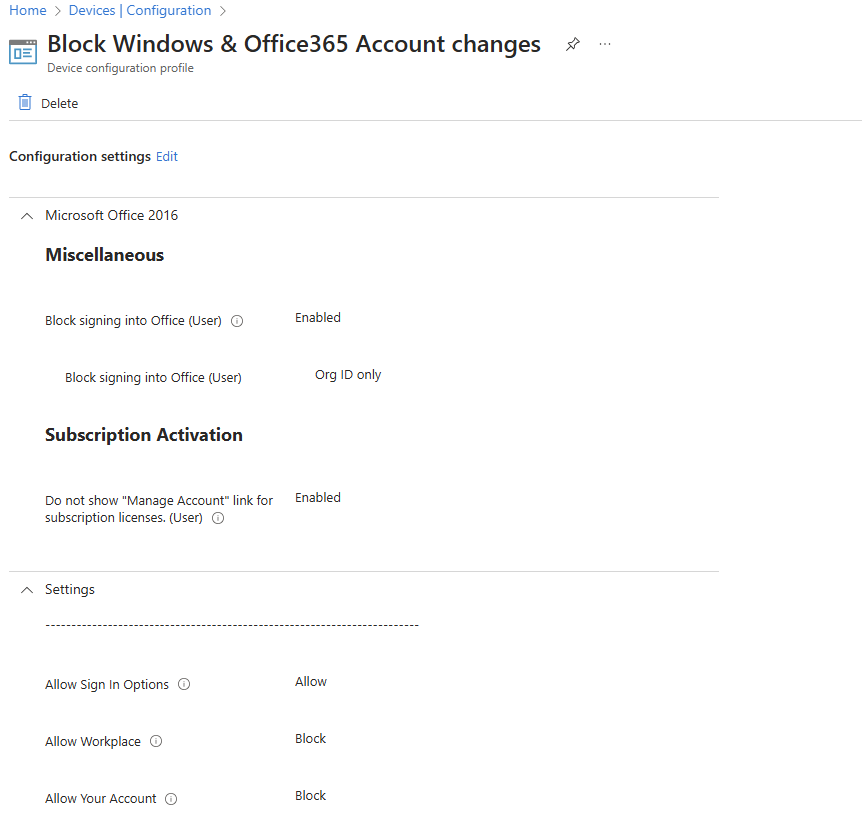Click the 'Do not show Manage Account link' label

pos(159,509)
